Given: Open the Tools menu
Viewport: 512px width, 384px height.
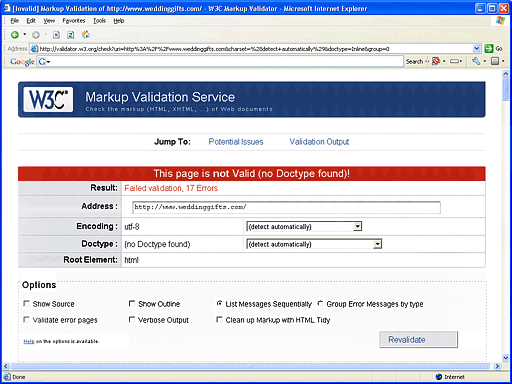Looking at the screenshot, I should pyautogui.click(x=99, y=21).
